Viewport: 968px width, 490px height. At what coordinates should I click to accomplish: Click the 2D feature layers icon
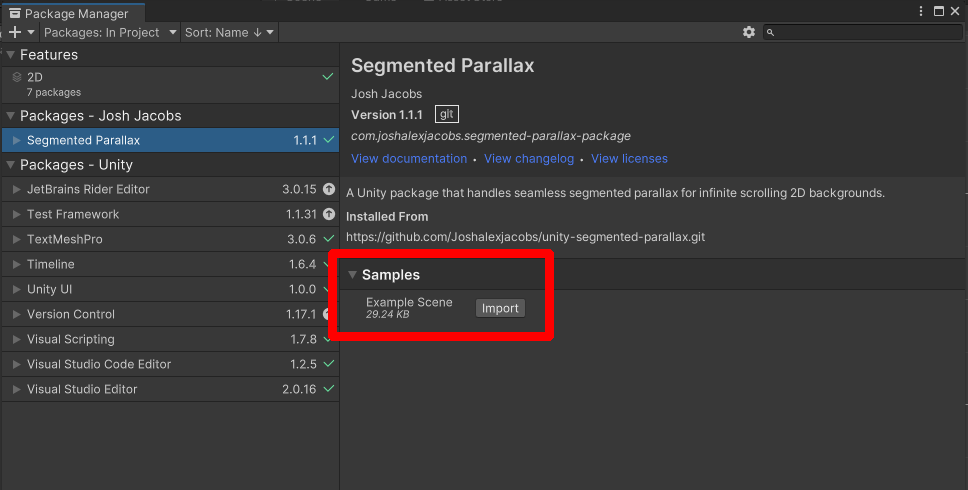[17, 77]
